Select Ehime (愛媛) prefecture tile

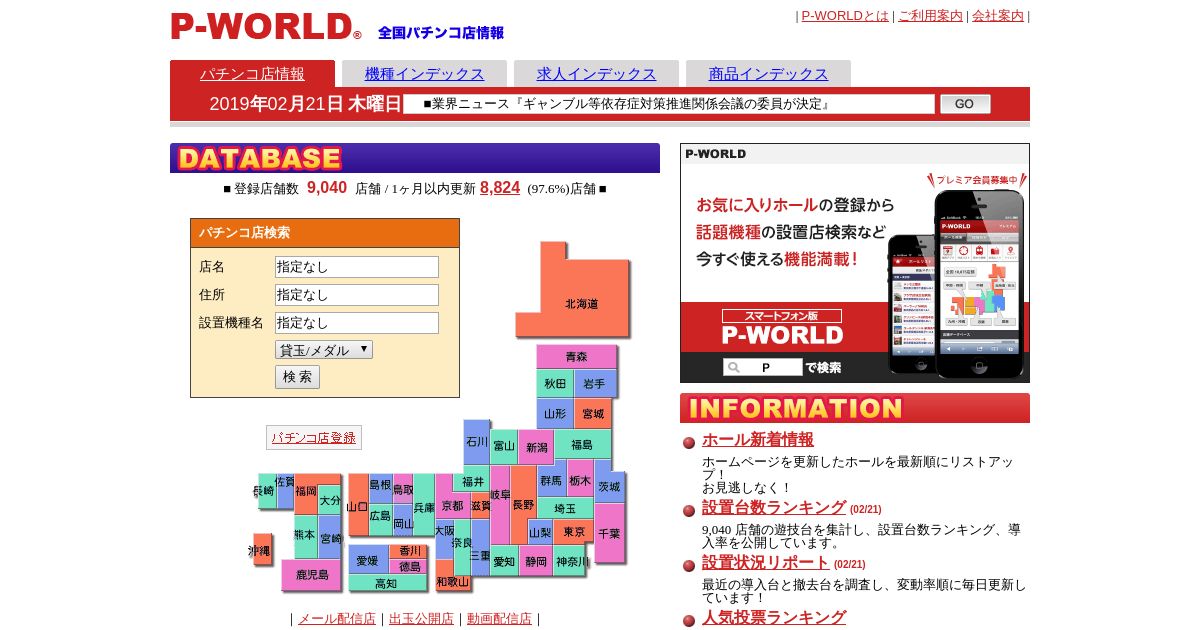tap(367, 560)
